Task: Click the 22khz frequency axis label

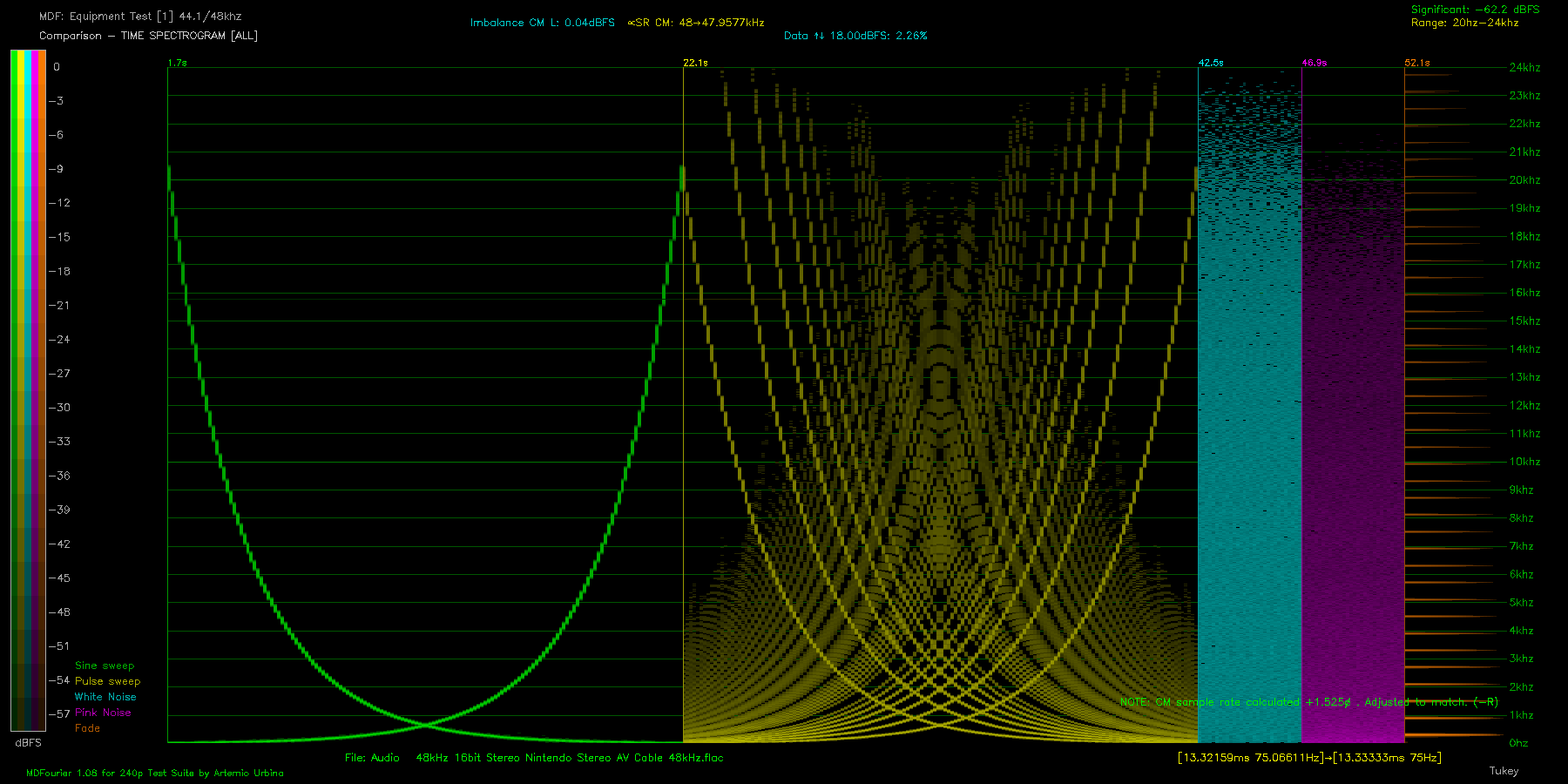Action: pos(1524,124)
